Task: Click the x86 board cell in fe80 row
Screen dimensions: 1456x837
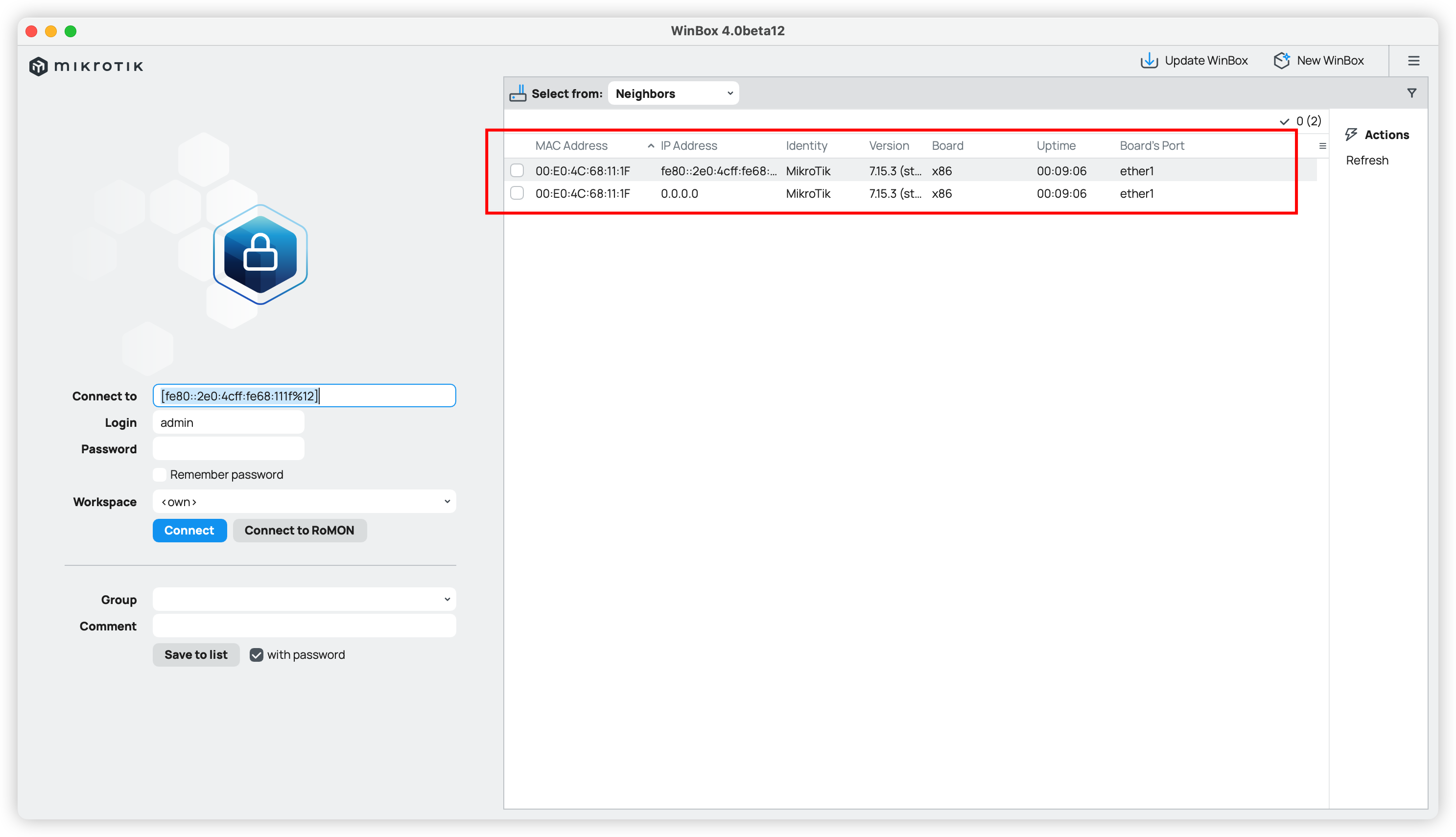Action: click(x=941, y=171)
